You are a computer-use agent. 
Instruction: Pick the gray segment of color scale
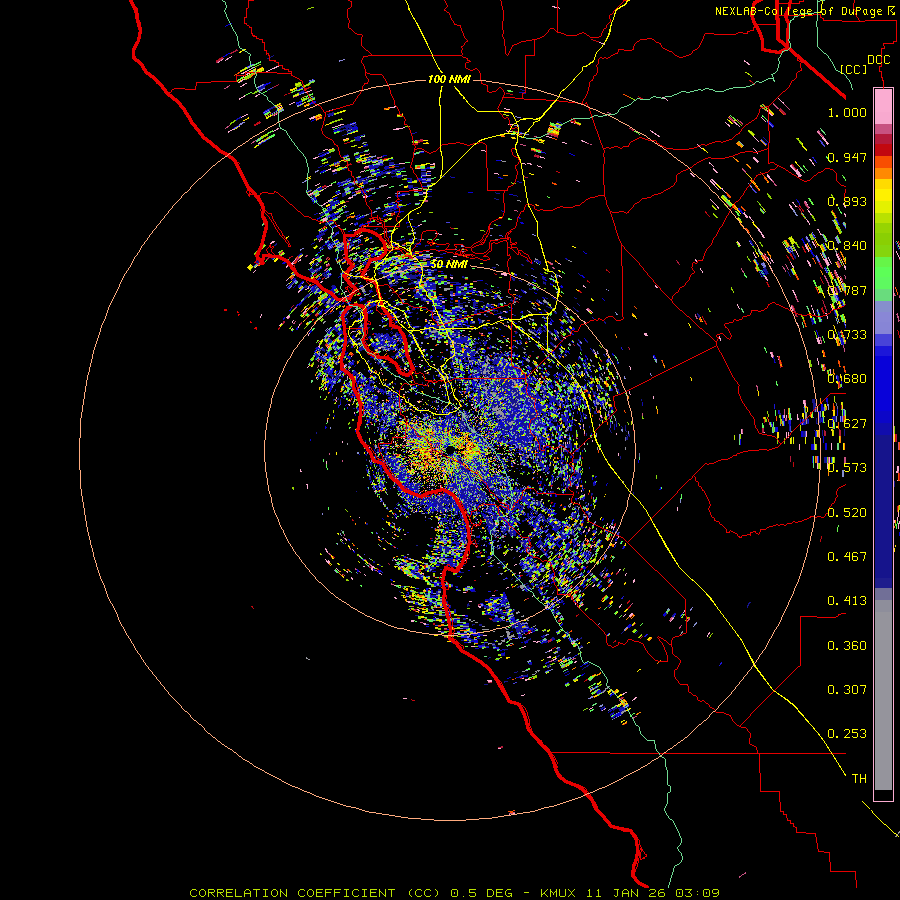point(883,695)
